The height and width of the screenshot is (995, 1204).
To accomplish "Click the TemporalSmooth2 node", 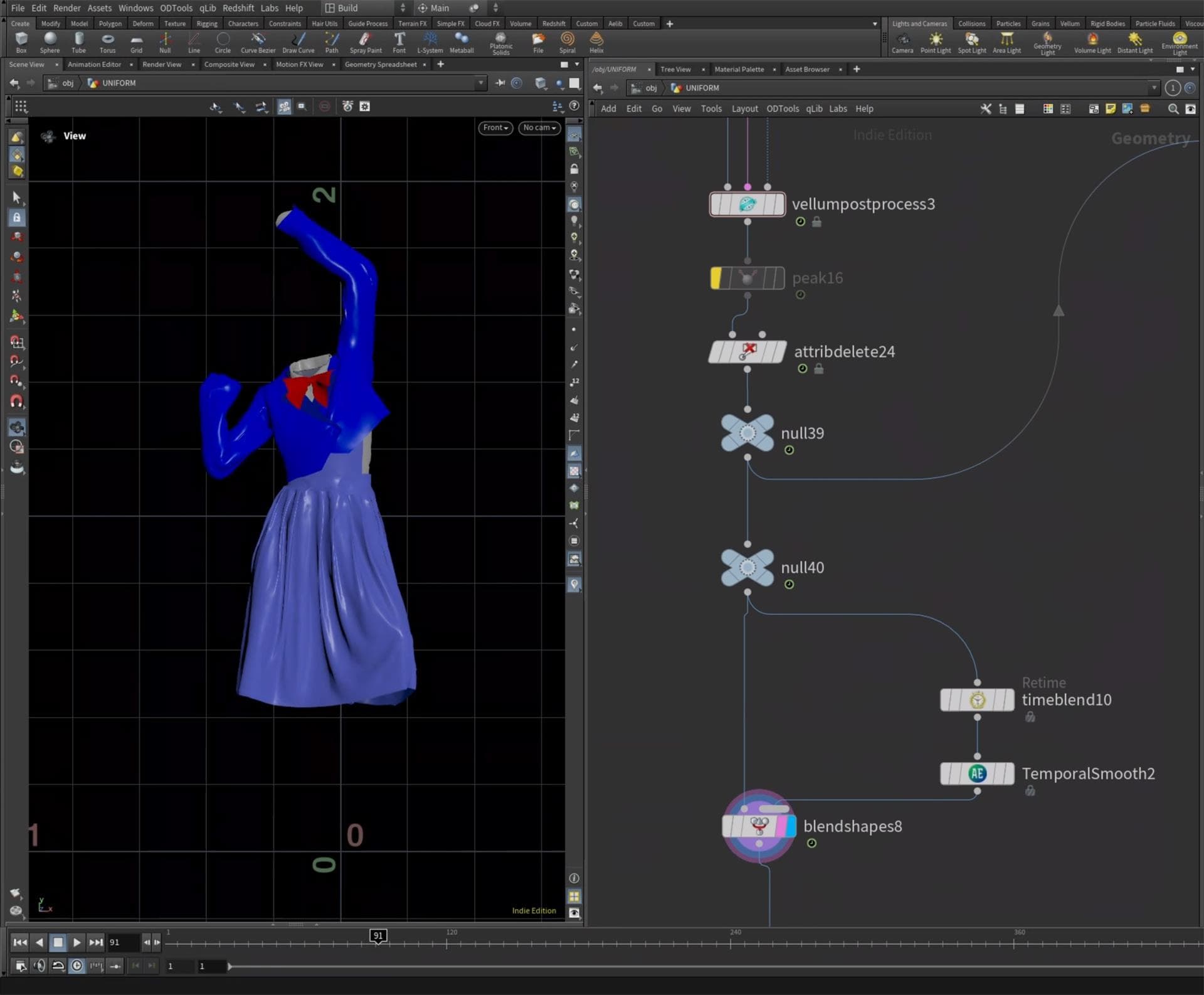I will (976, 774).
